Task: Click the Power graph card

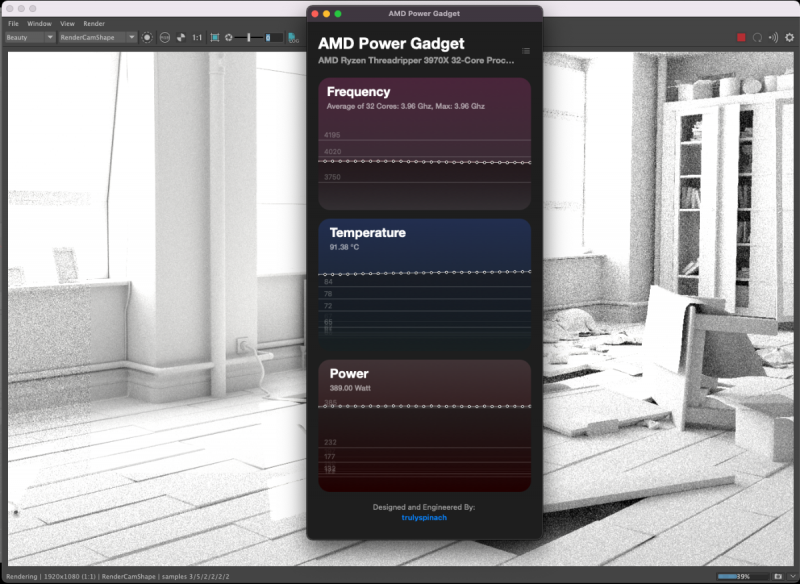Action: (x=424, y=426)
